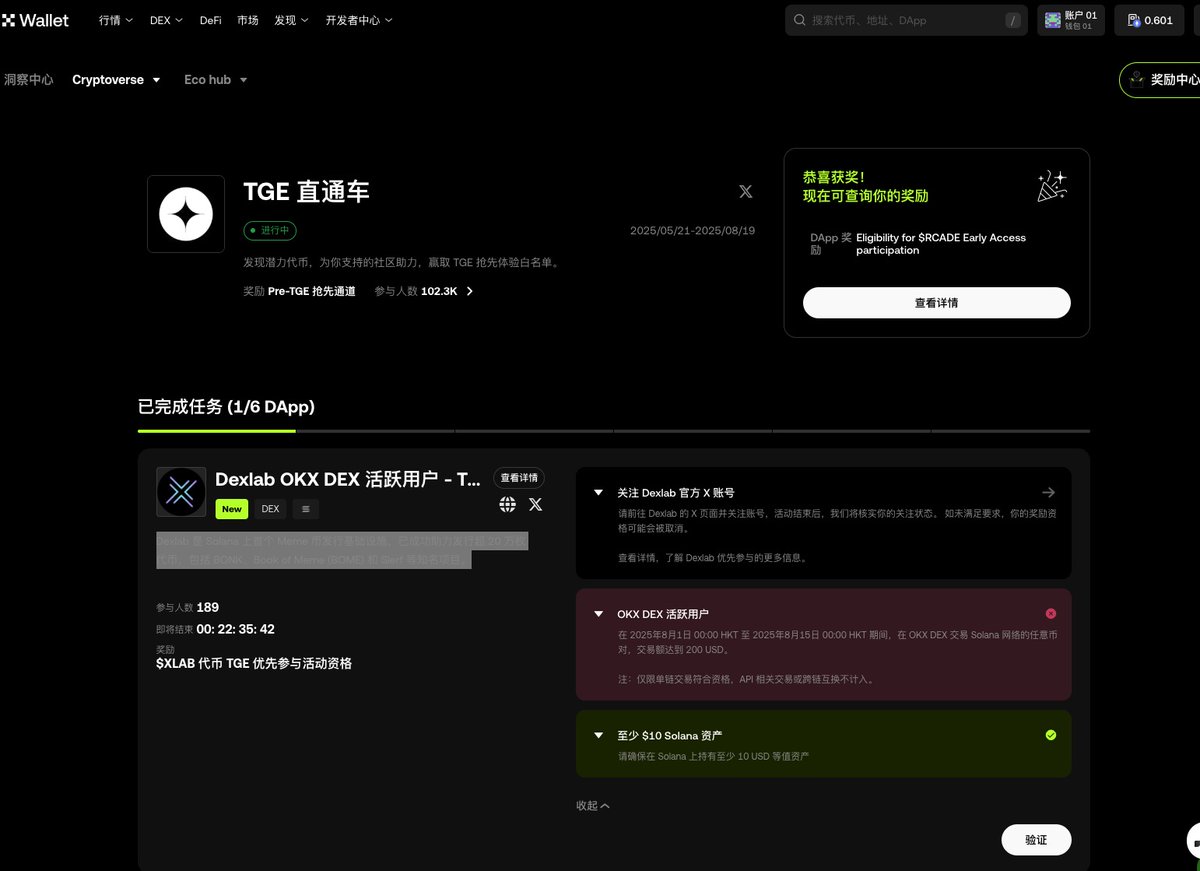Click the red error icon on OKX DEX 活跃用户
Viewport: 1200px width, 871px height.
click(1051, 613)
